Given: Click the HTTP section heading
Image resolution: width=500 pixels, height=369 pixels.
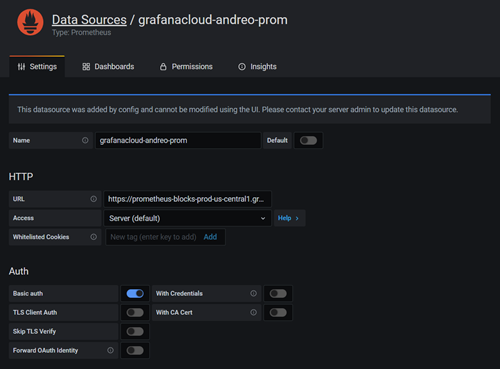Looking at the screenshot, I should pyautogui.click(x=21, y=177).
